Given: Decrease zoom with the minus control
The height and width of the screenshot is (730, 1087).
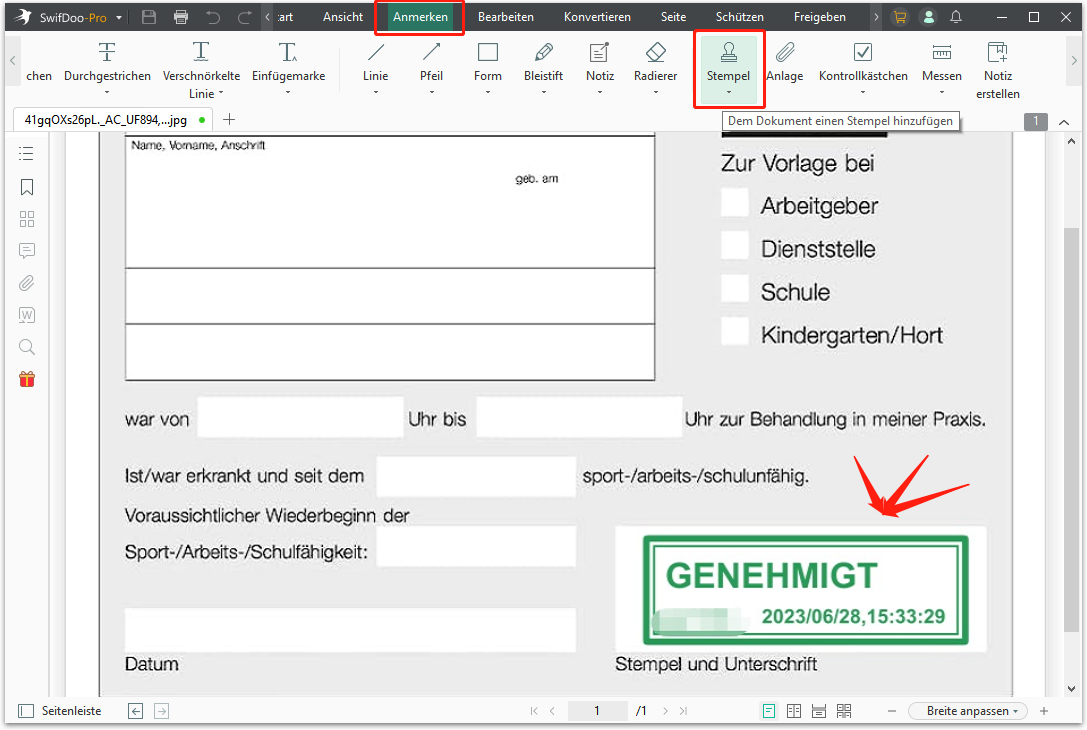Looking at the screenshot, I should [891, 710].
